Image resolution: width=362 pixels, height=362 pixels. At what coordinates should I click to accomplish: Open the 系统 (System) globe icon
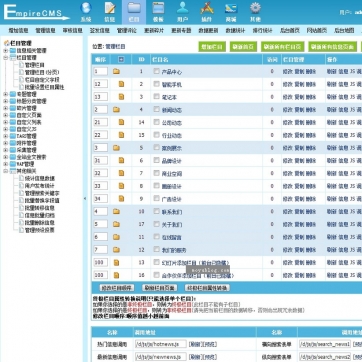[x=86, y=12]
